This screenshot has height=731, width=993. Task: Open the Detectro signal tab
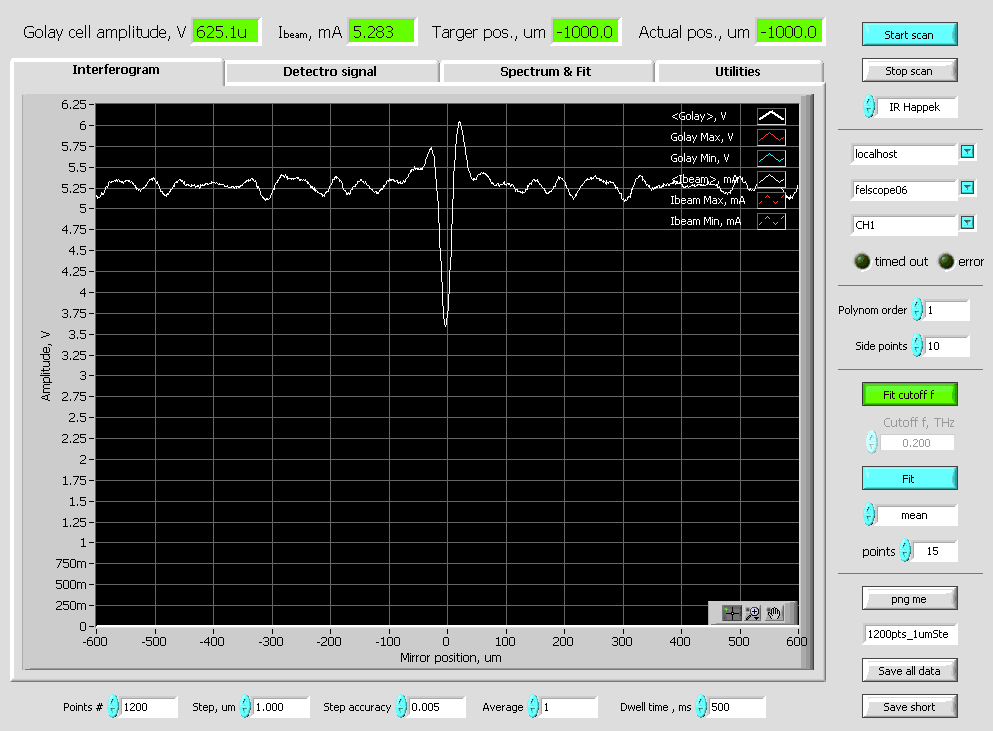coord(331,72)
